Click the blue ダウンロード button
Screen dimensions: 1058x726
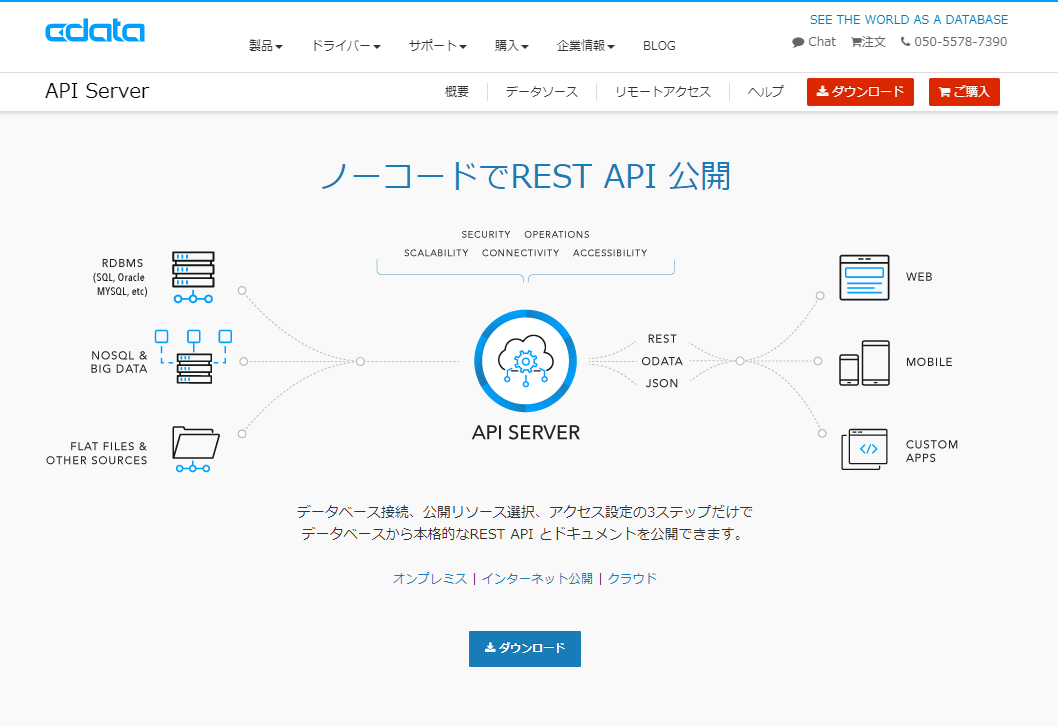coord(525,648)
